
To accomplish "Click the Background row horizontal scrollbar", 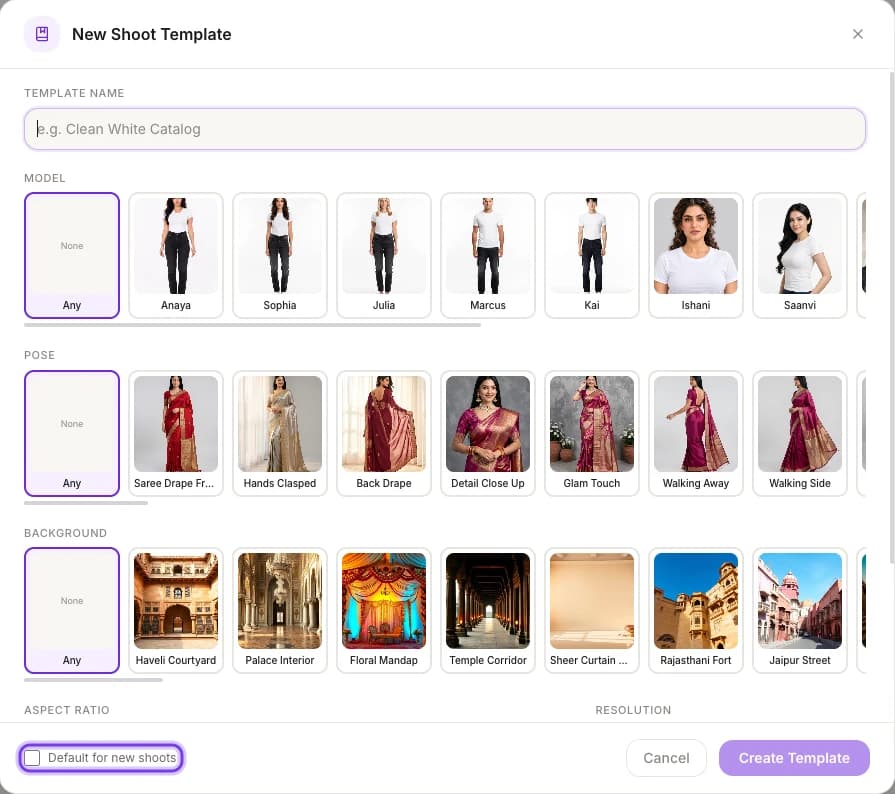I will 93,680.
